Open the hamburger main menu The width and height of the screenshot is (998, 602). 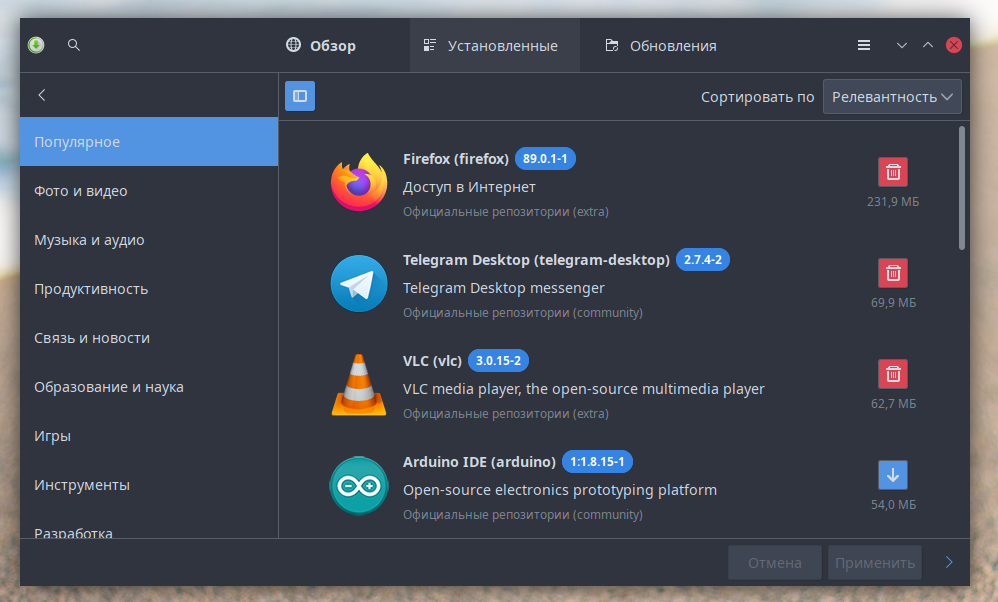pos(864,45)
